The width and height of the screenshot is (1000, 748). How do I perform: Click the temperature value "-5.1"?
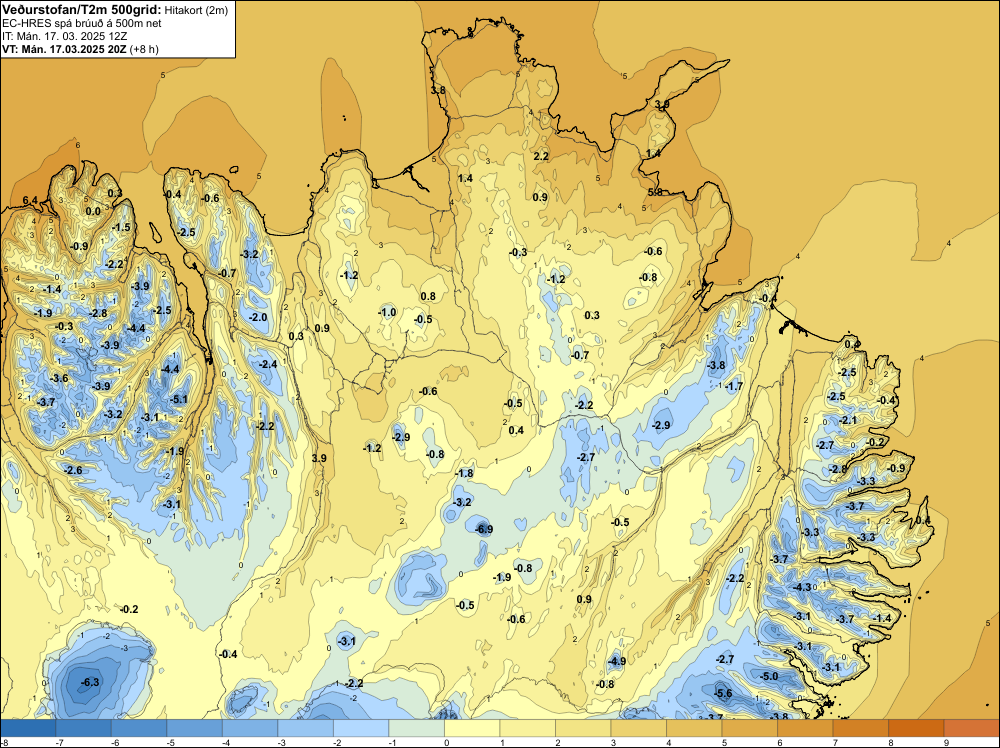click(x=179, y=400)
